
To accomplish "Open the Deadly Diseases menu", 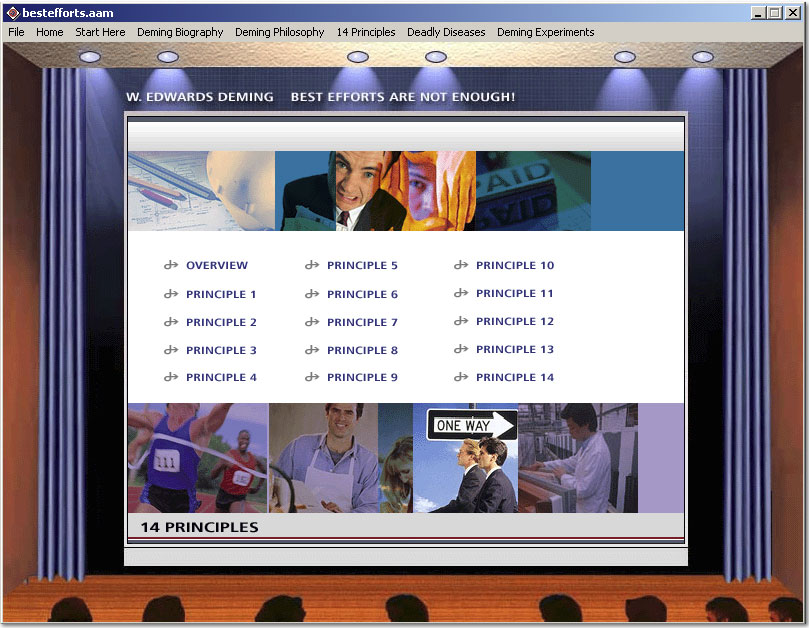I will (446, 32).
